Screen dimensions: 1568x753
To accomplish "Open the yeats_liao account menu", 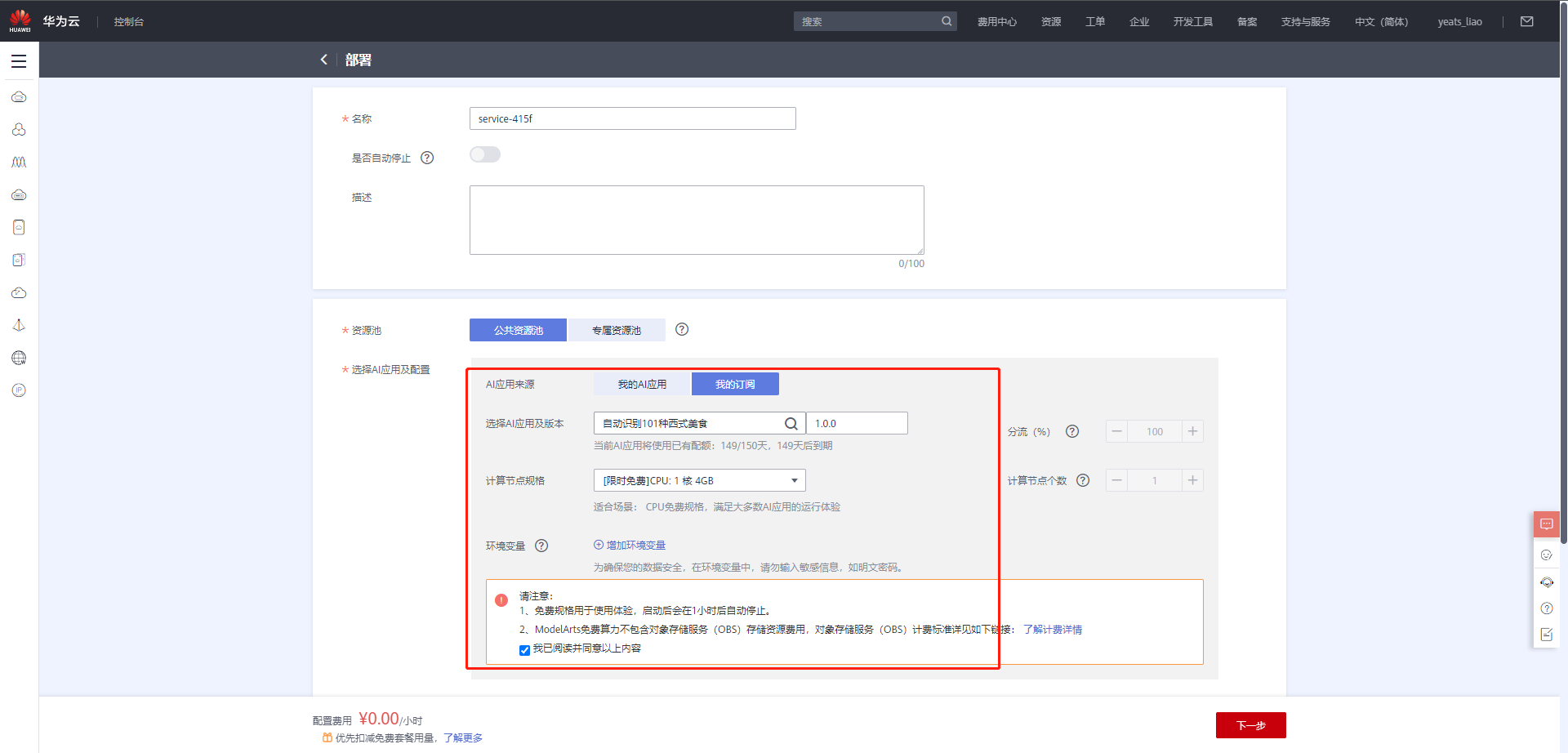I will 1459,22.
